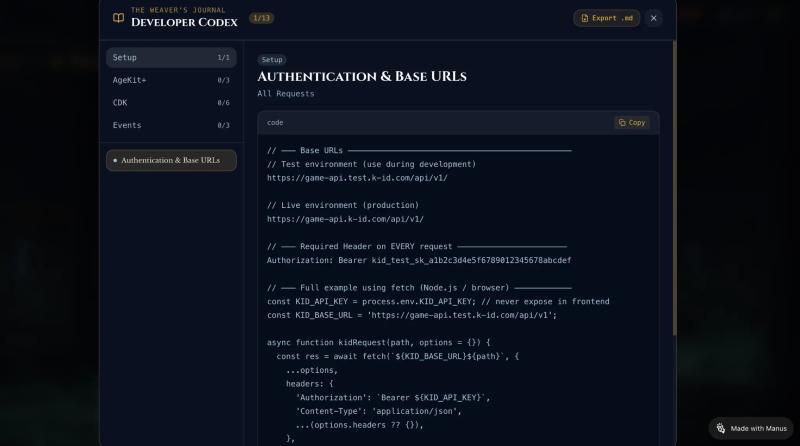Close the Developer Codex dialog

pos(654,18)
